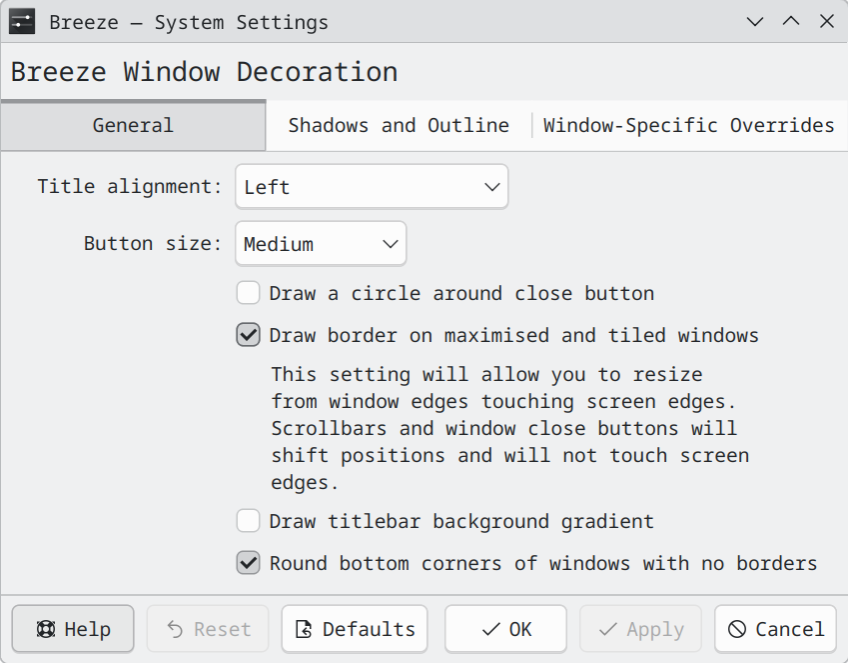Open the Window-Specific Overrides tab
This screenshot has width=848, height=663.
[x=688, y=125]
